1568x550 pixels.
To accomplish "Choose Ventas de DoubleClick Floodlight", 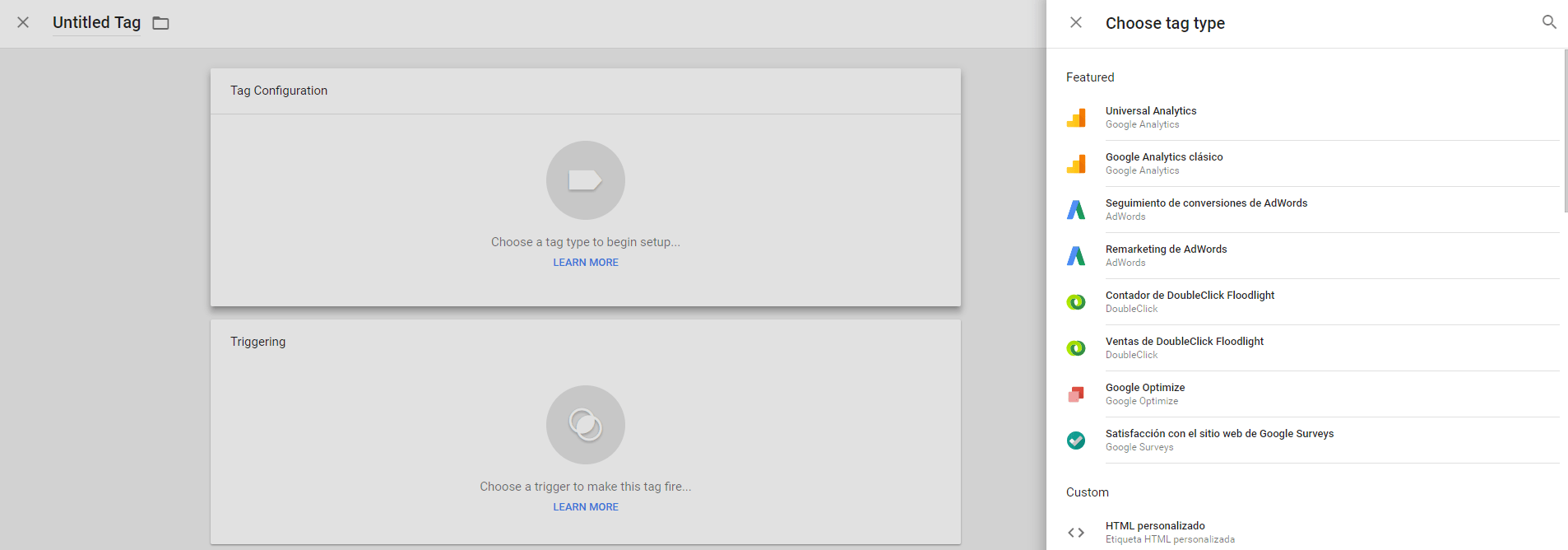I will pos(1313,348).
